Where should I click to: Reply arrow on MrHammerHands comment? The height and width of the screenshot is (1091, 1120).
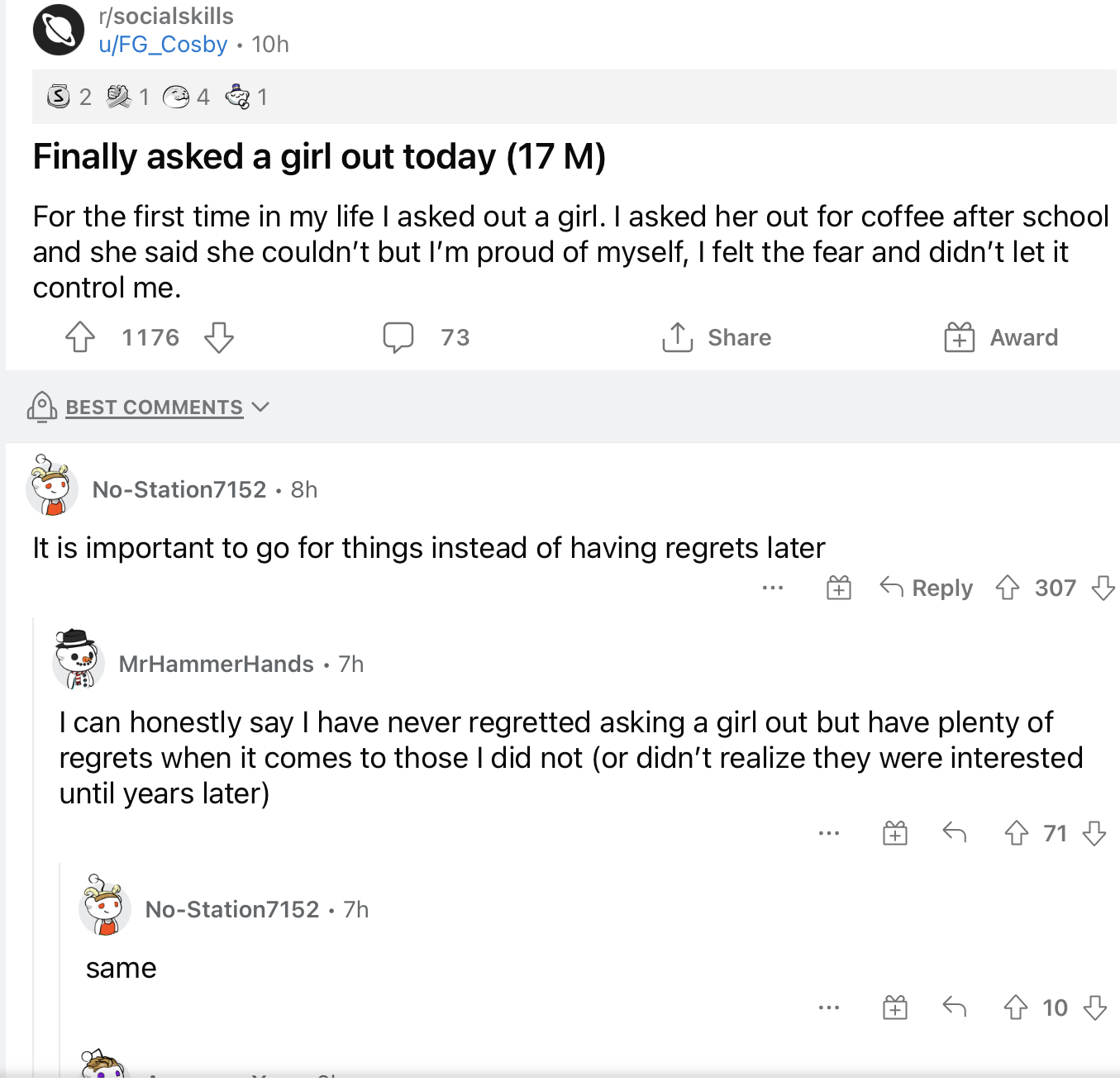point(955,832)
